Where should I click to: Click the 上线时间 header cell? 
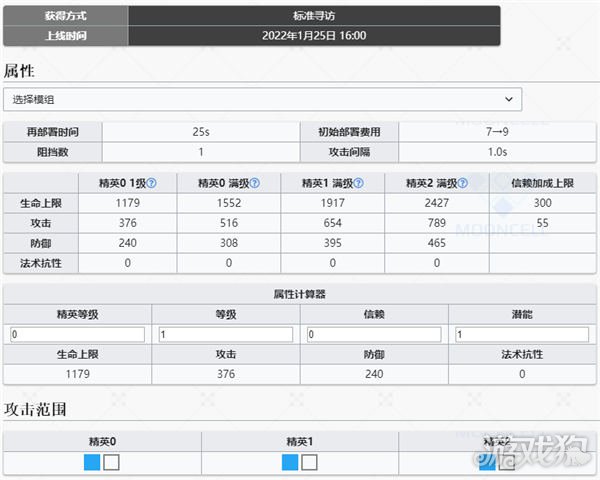coord(66,36)
